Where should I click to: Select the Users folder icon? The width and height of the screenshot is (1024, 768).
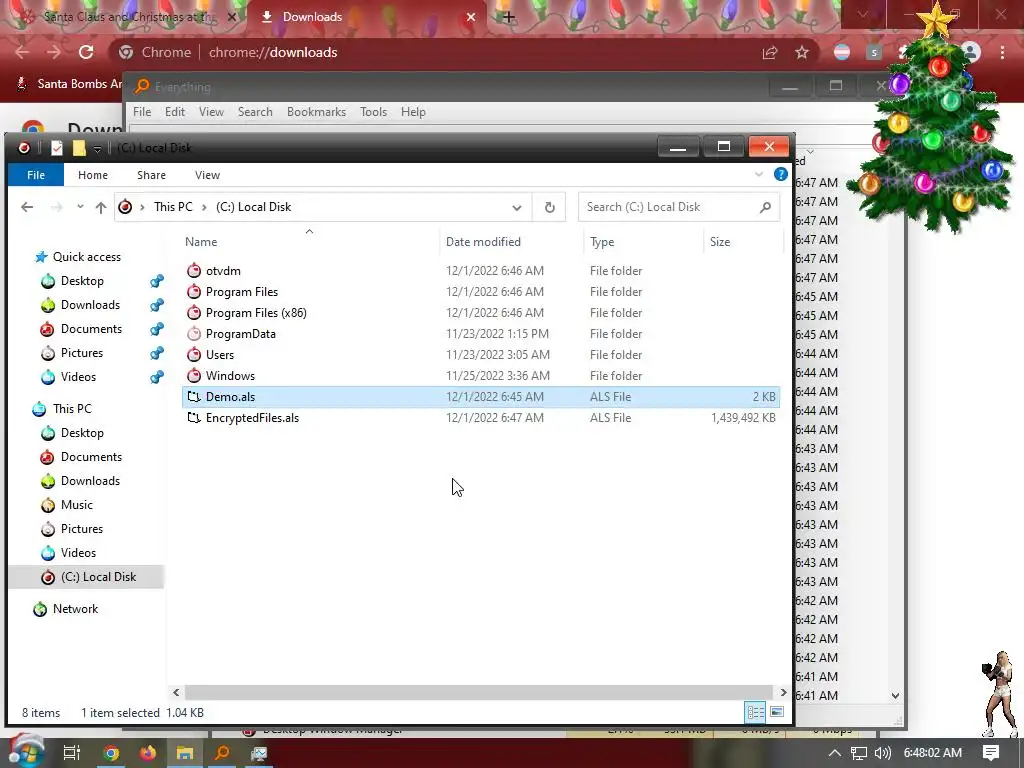[x=193, y=355]
